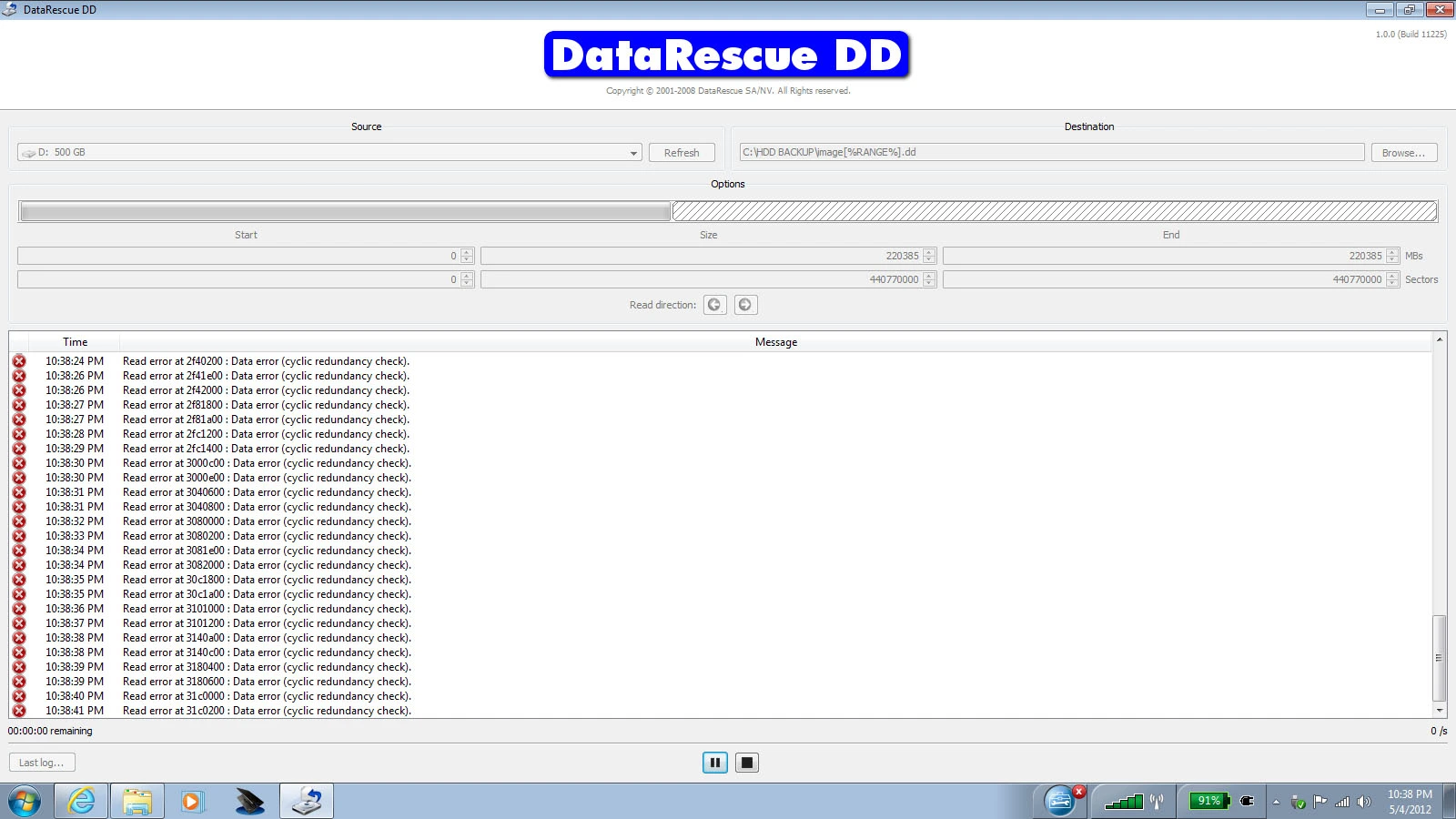This screenshot has width=1456, height=819.
Task: Select row Read error at 3040600
Action: 721,492
